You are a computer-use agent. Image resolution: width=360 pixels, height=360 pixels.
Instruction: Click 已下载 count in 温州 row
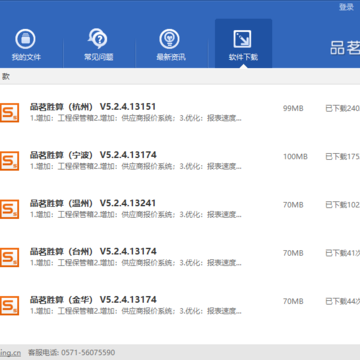[x=343, y=205]
